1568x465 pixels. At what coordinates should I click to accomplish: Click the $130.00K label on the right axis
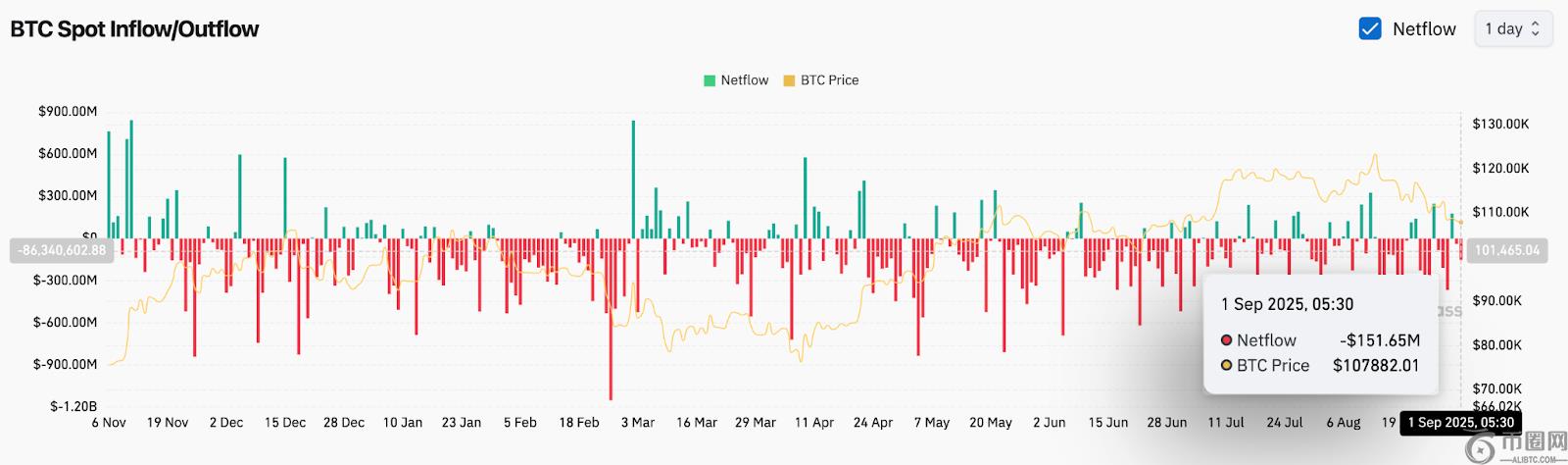[x=1500, y=124]
